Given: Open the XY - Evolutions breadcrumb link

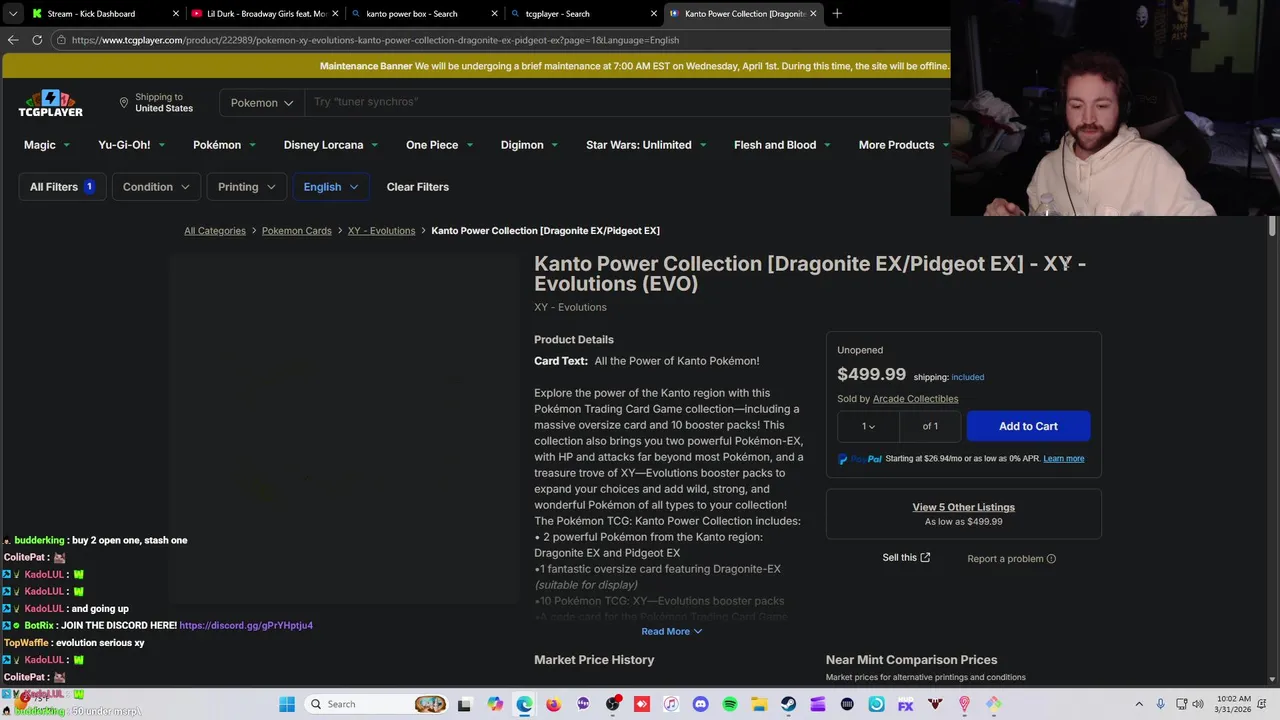Looking at the screenshot, I should (381, 231).
